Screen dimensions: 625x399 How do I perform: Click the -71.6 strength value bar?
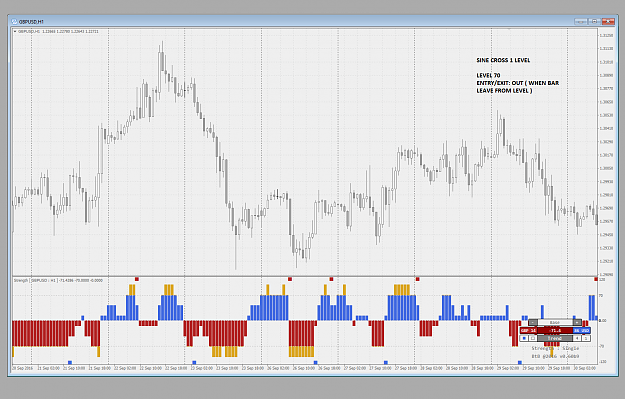click(x=555, y=330)
